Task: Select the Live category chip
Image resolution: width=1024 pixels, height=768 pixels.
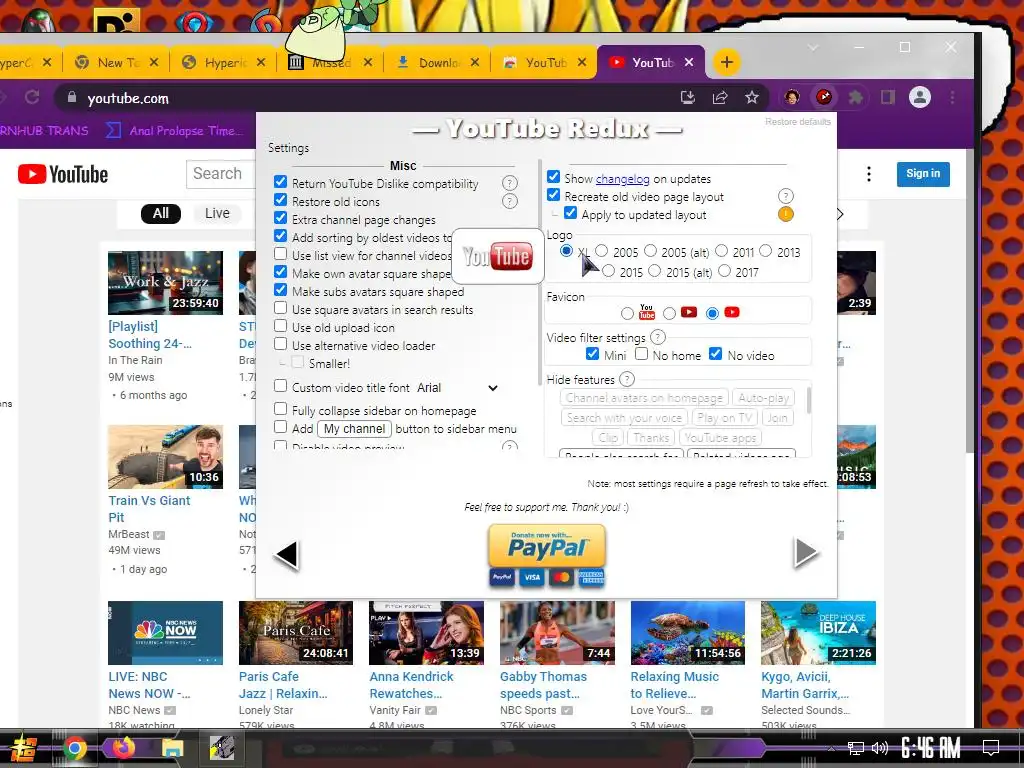Action: (217, 213)
